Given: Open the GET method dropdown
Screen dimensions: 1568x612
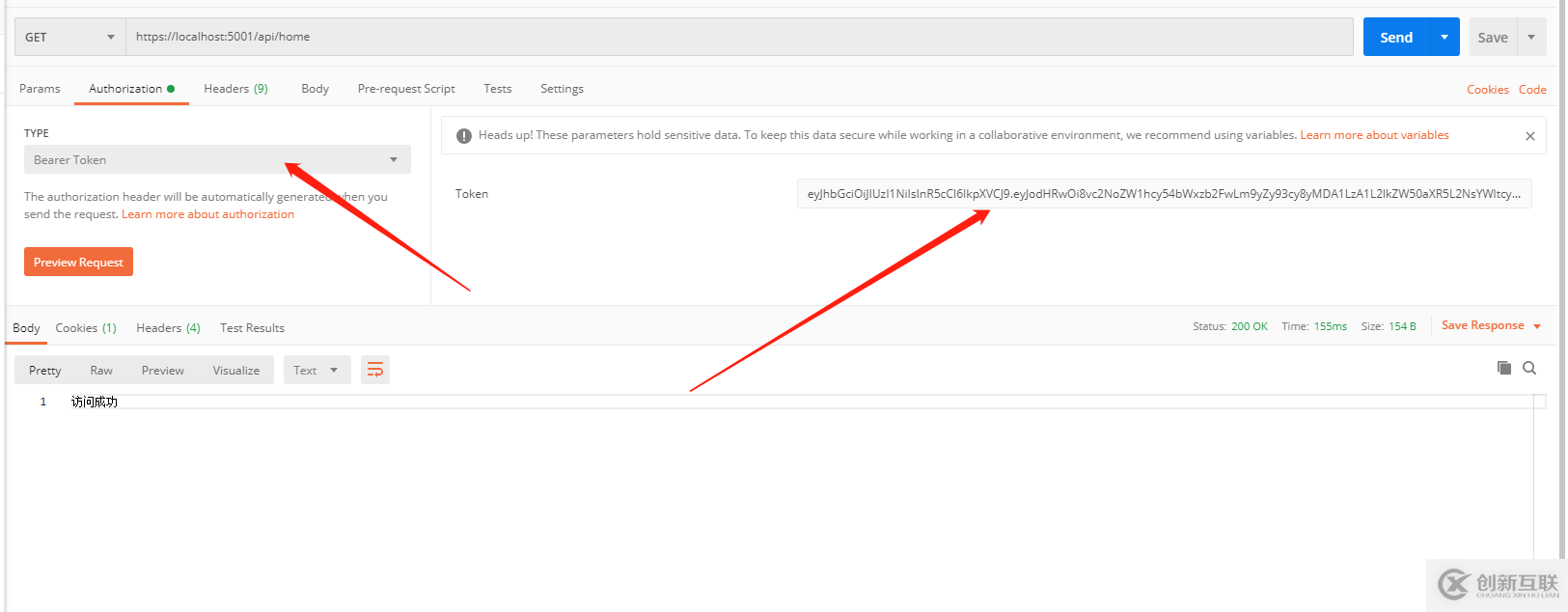Looking at the screenshot, I should (69, 37).
